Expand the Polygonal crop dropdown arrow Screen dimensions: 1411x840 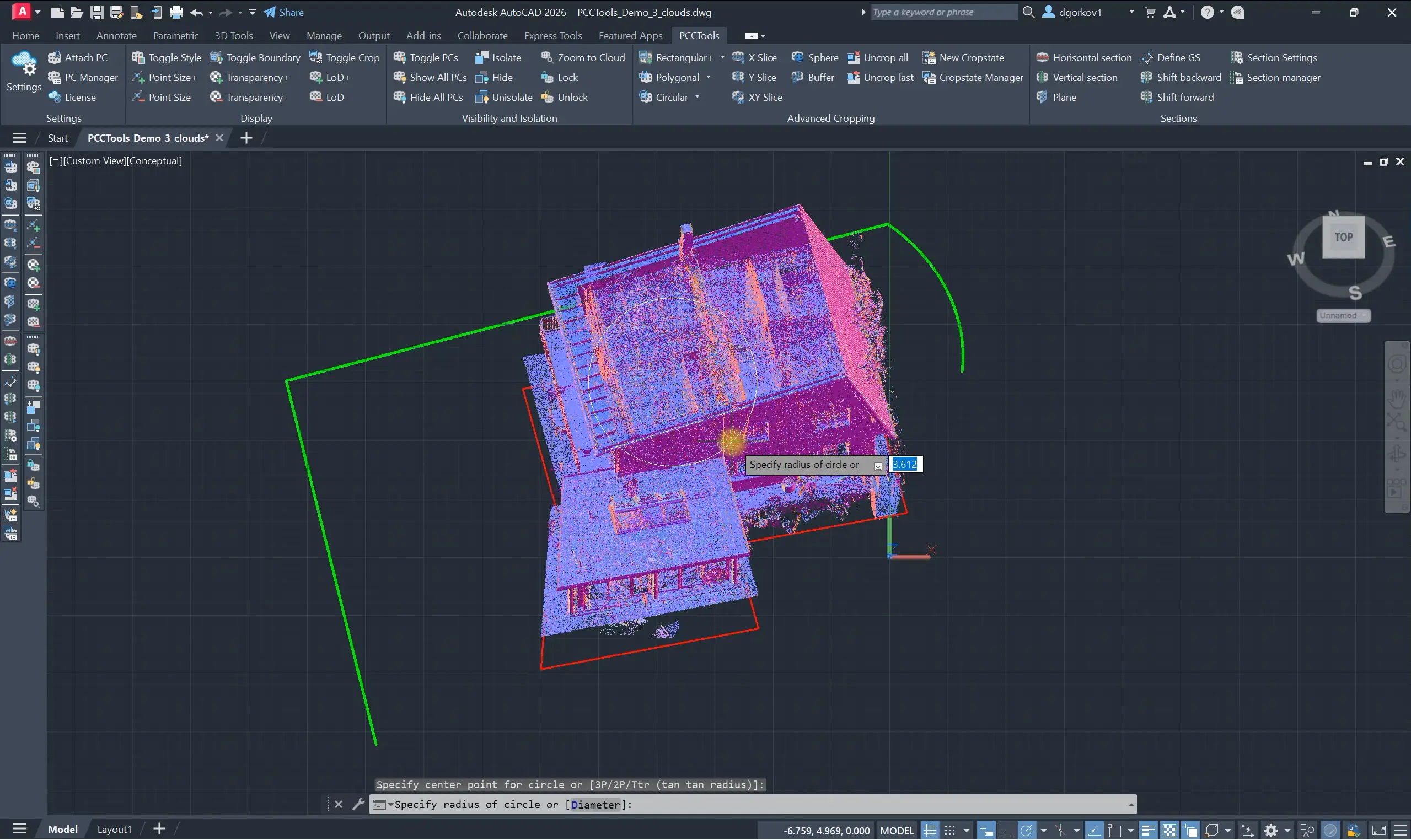point(709,78)
